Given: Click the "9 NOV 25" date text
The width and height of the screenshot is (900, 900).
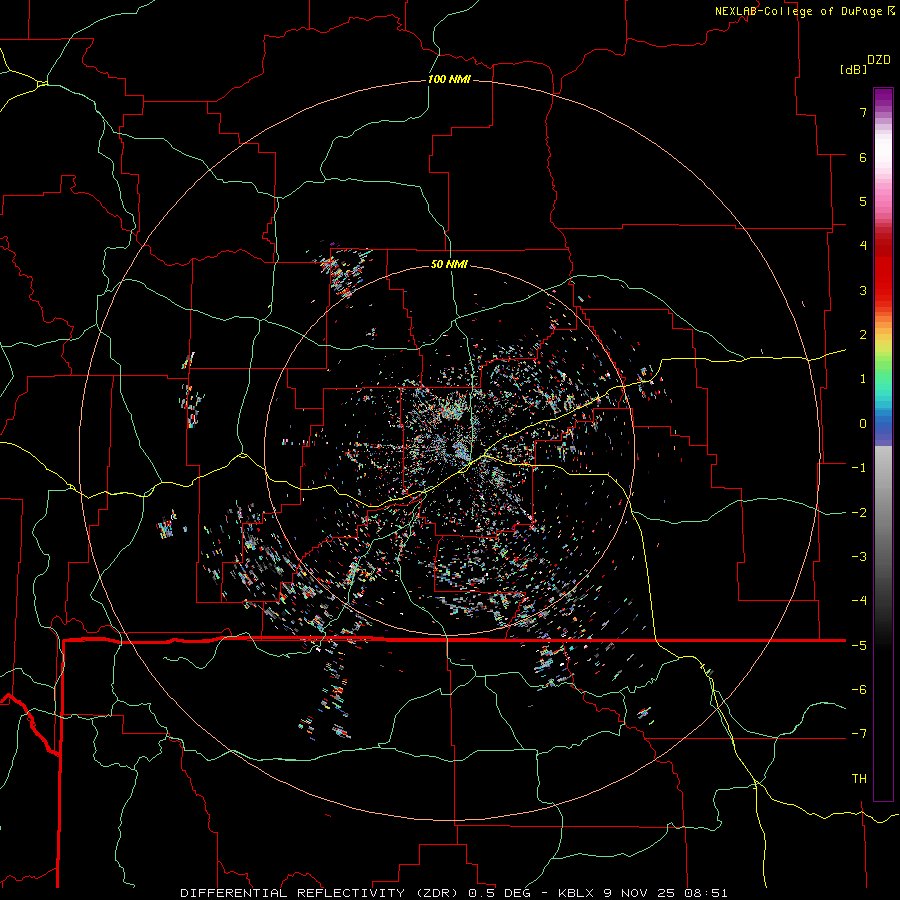Looking at the screenshot, I should (x=641, y=893).
